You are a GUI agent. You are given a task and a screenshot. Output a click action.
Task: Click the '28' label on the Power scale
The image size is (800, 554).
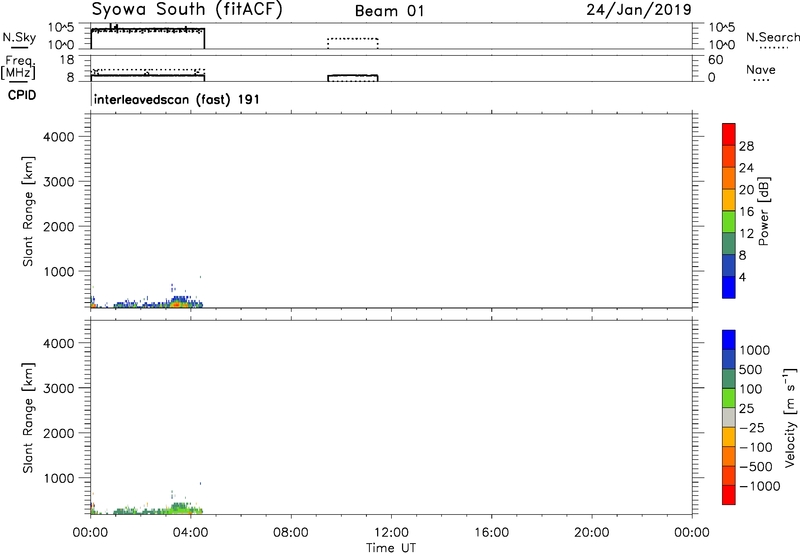coord(746,146)
